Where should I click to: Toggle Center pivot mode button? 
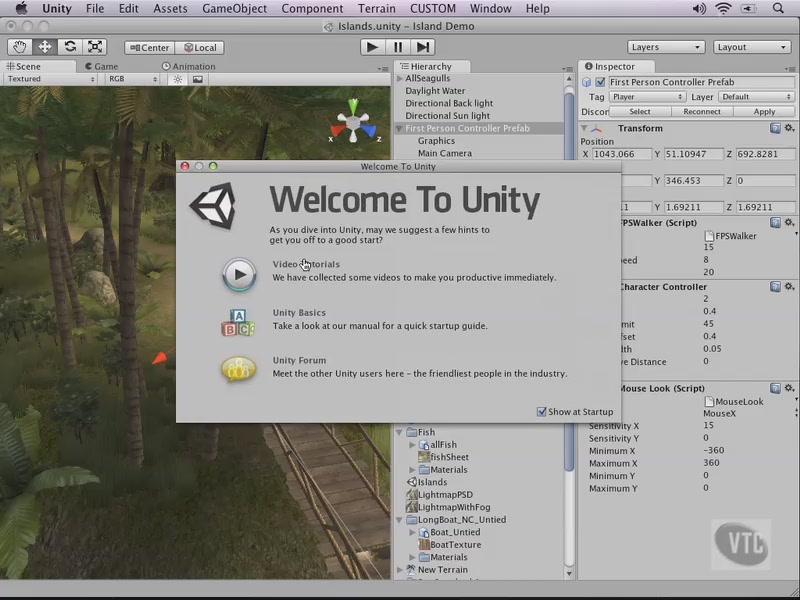(148, 47)
